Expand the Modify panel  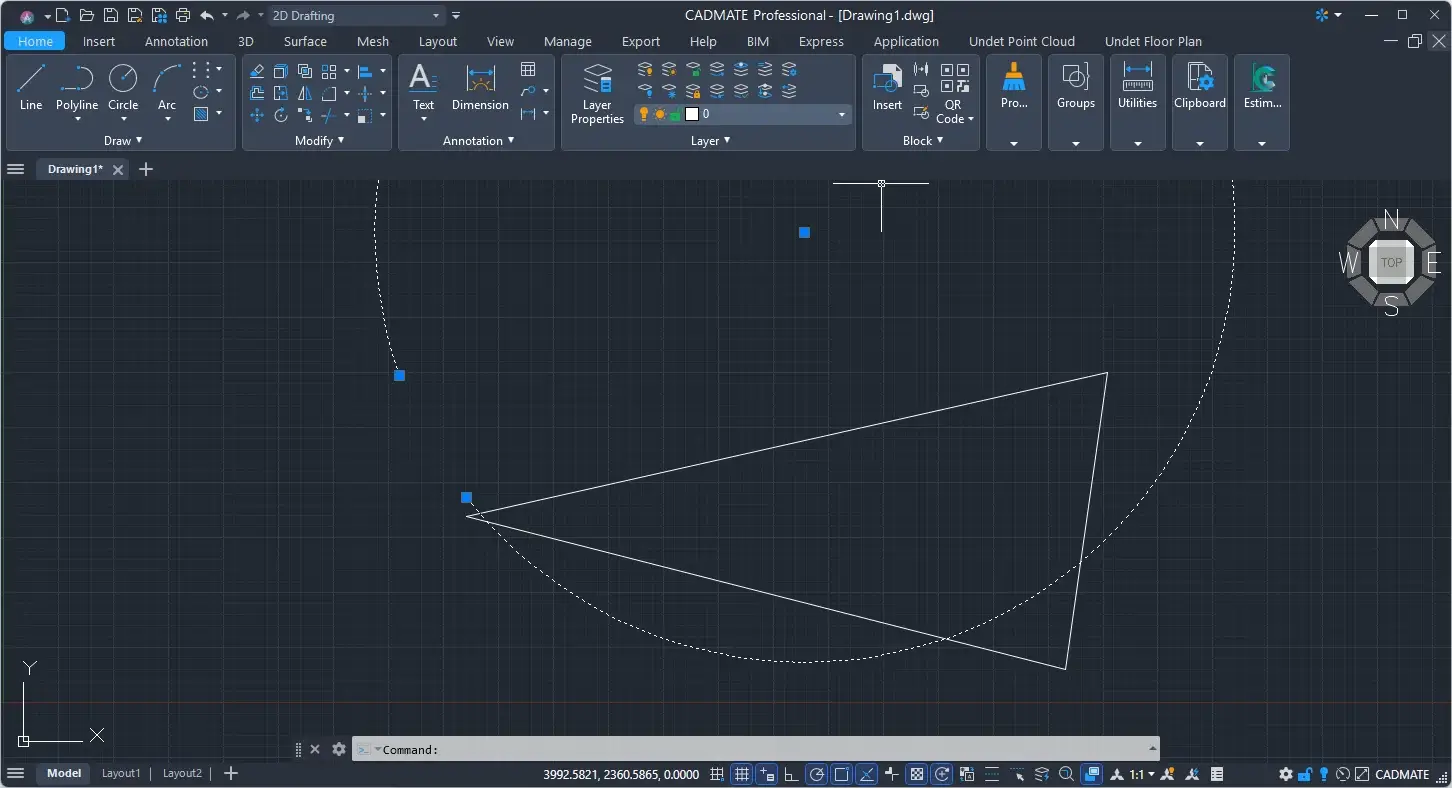319,141
